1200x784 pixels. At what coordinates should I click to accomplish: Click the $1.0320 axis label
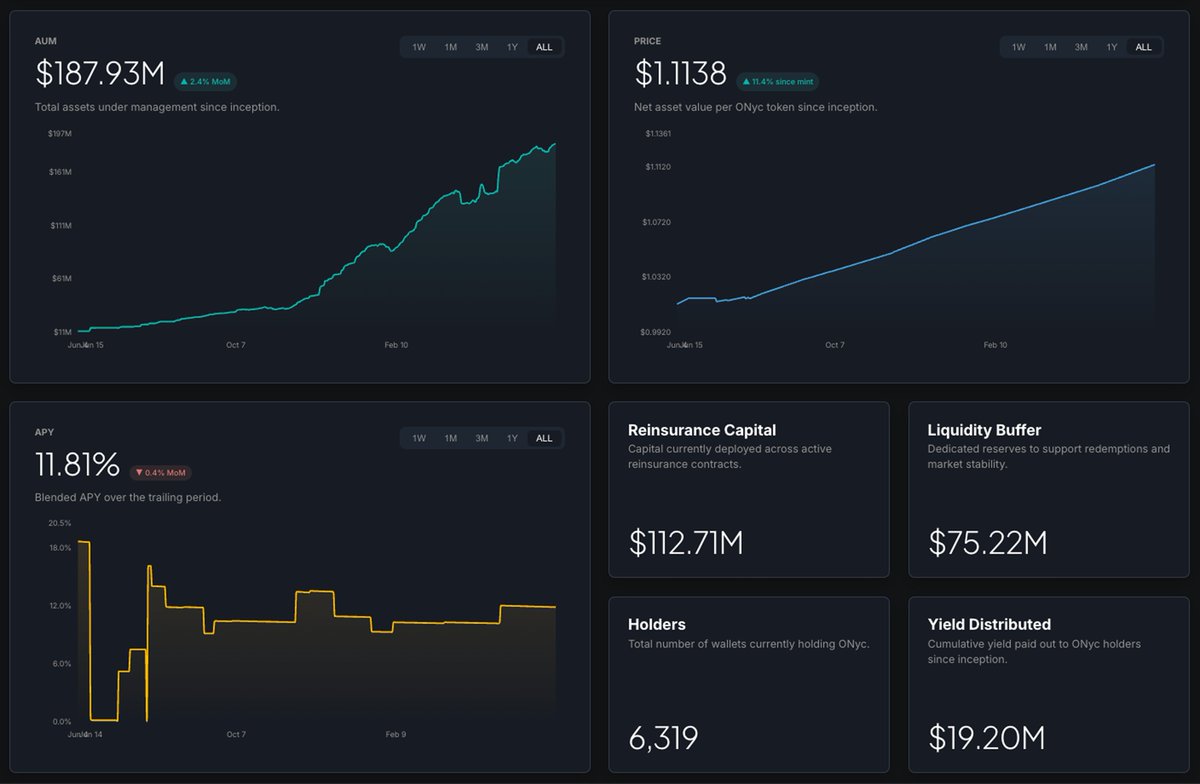tap(657, 276)
